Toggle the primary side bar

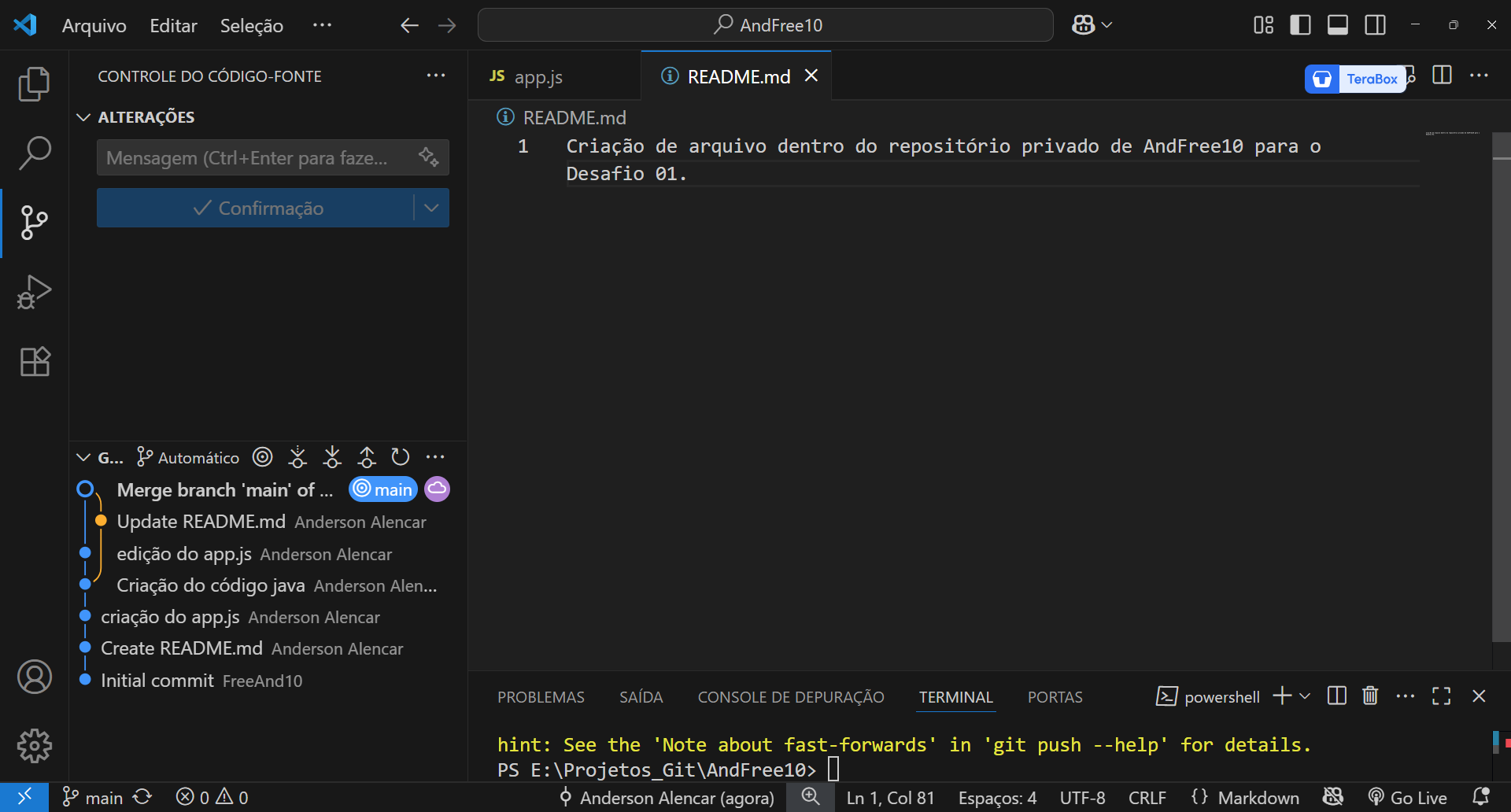(x=1300, y=25)
